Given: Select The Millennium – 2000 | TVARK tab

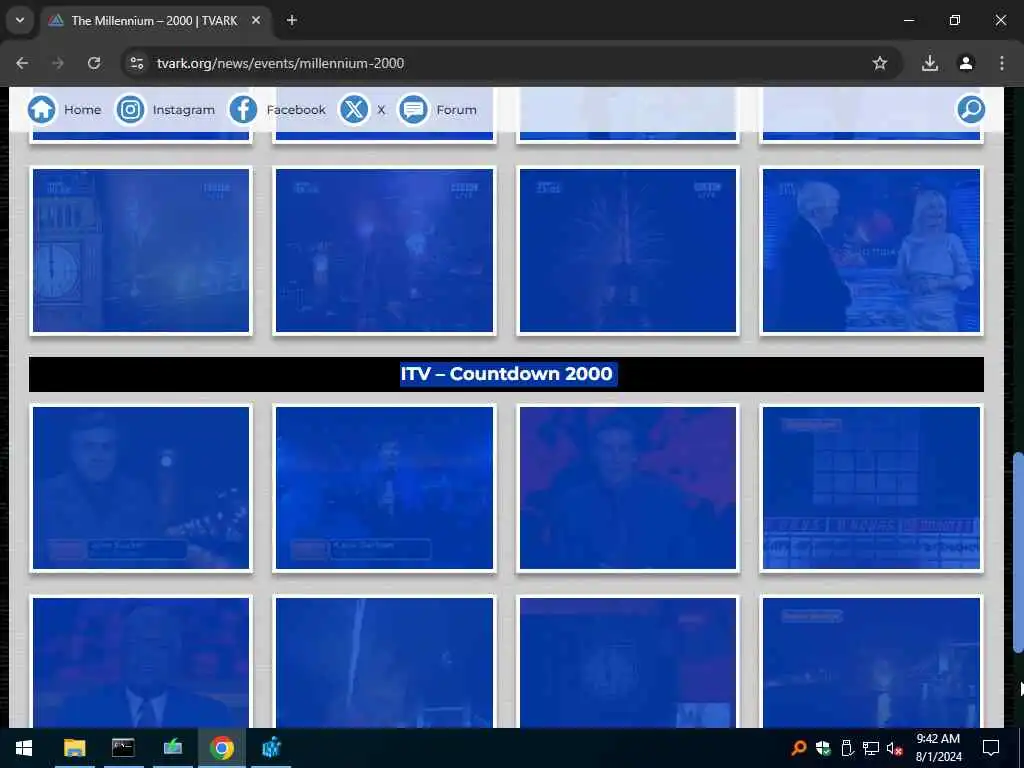Looking at the screenshot, I should click(x=155, y=21).
